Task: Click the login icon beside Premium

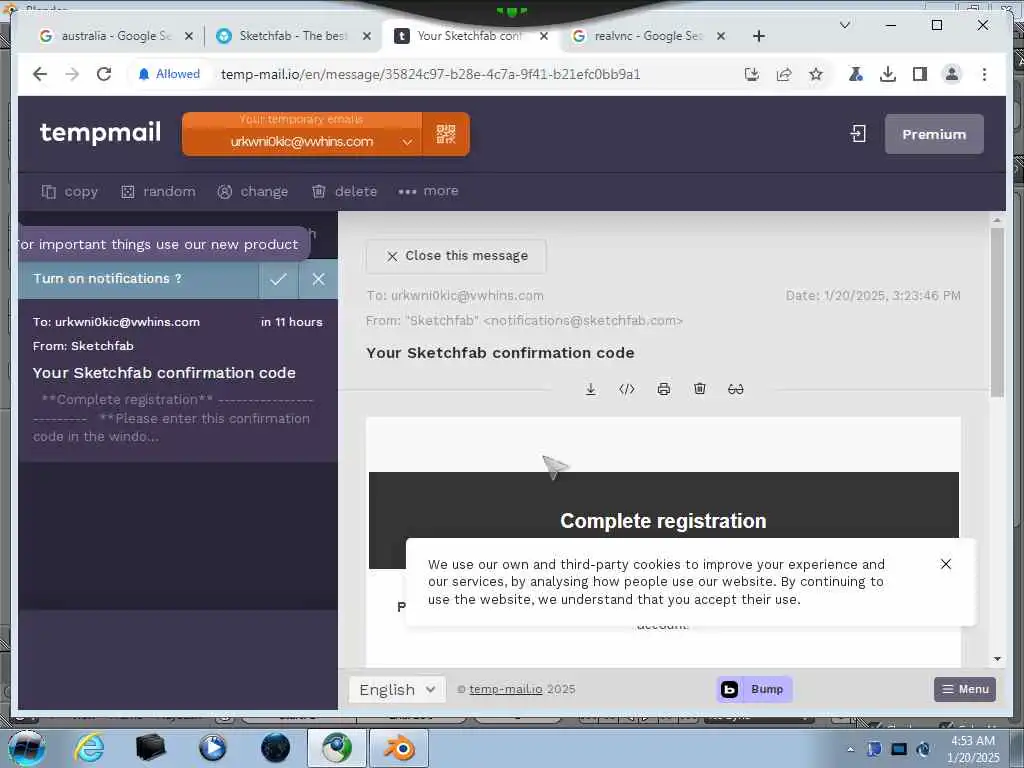Action: coord(858,134)
